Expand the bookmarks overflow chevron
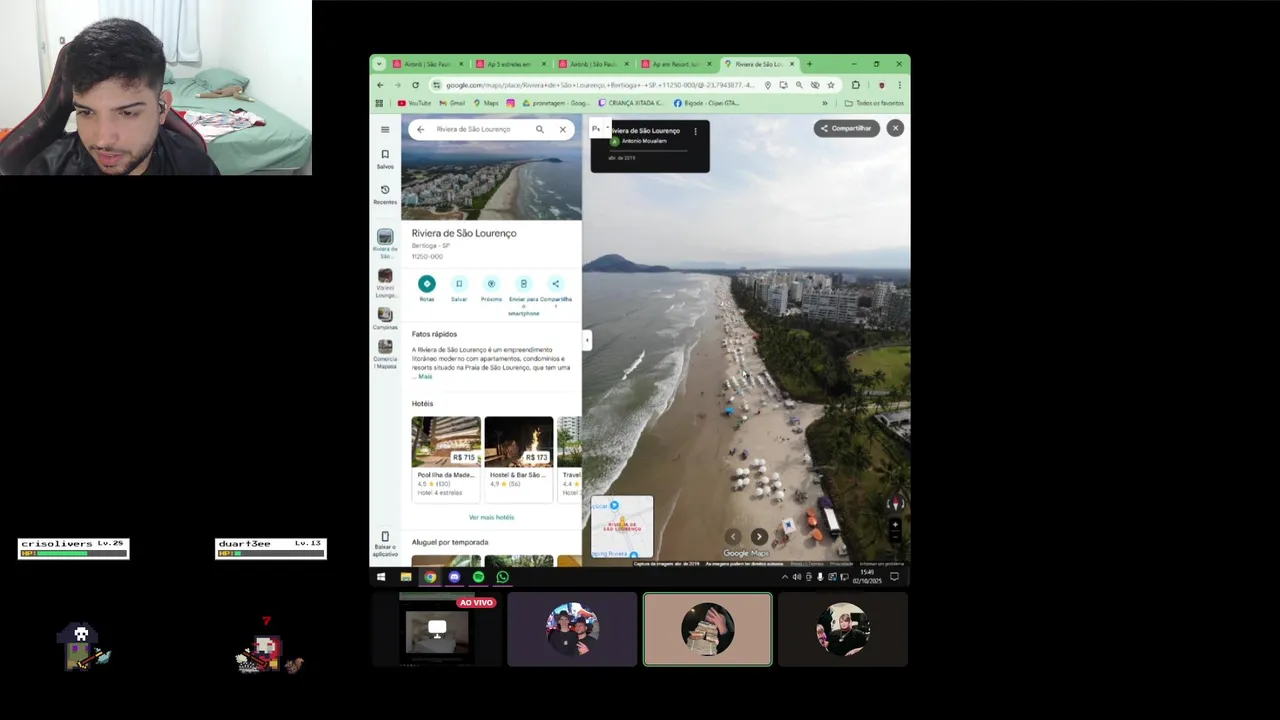Viewport: 1280px width, 720px height. point(825,103)
